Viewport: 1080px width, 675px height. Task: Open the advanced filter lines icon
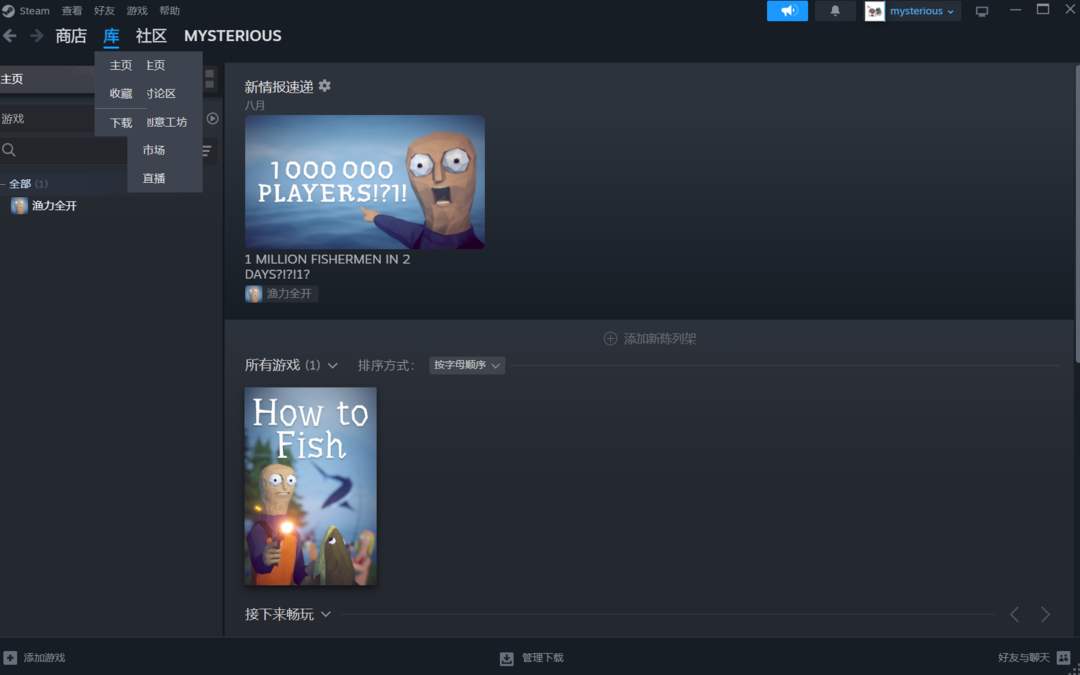(x=207, y=150)
